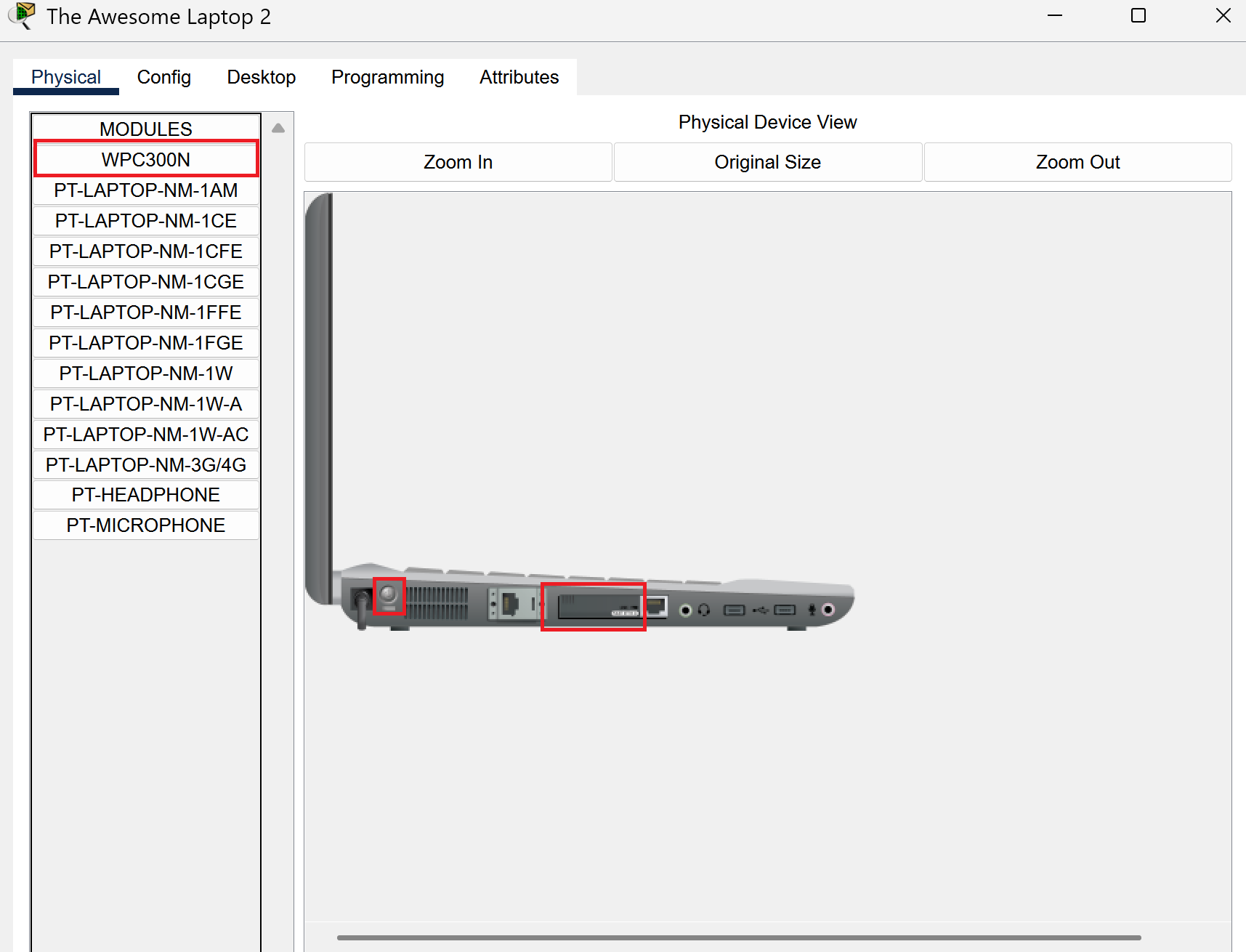The image size is (1246, 952).
Task: Click the Packet Tracer window icon
Action: coord(23,16)
